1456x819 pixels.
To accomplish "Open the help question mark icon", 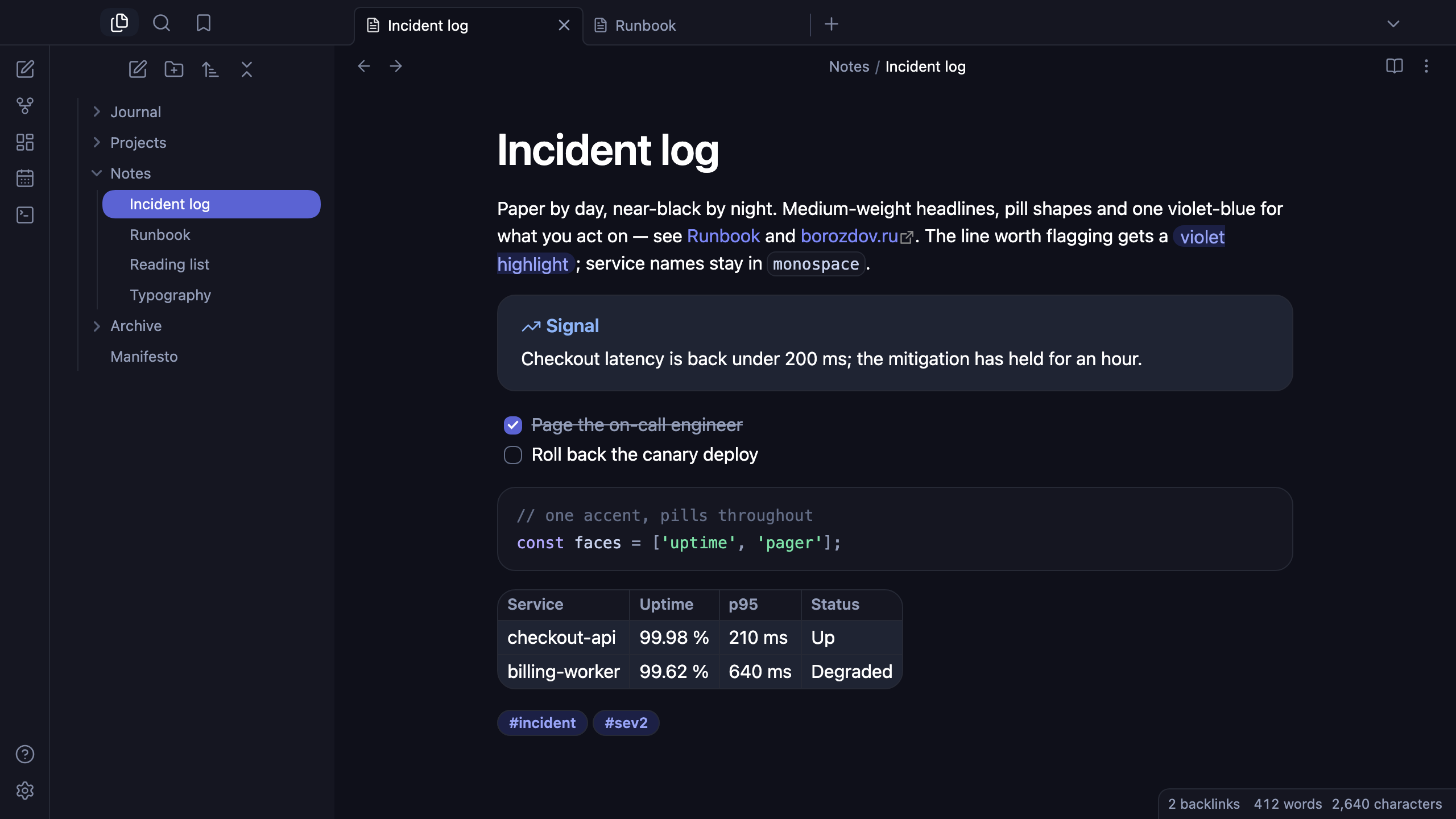I will coord(25,754).
